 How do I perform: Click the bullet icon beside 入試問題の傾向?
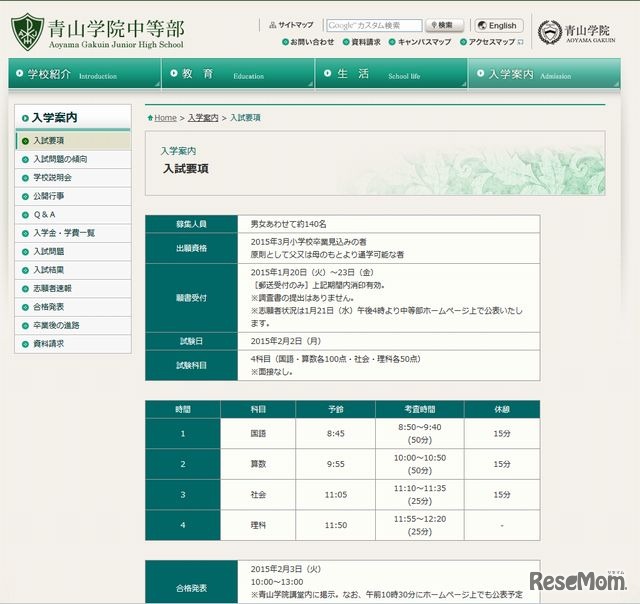[25, 159]
